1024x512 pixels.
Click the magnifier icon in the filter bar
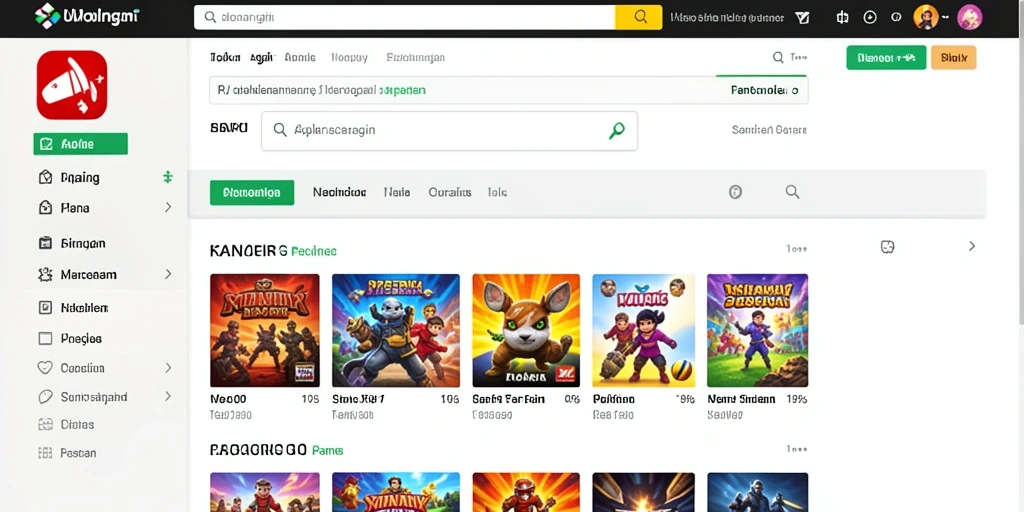pos(792,192)
